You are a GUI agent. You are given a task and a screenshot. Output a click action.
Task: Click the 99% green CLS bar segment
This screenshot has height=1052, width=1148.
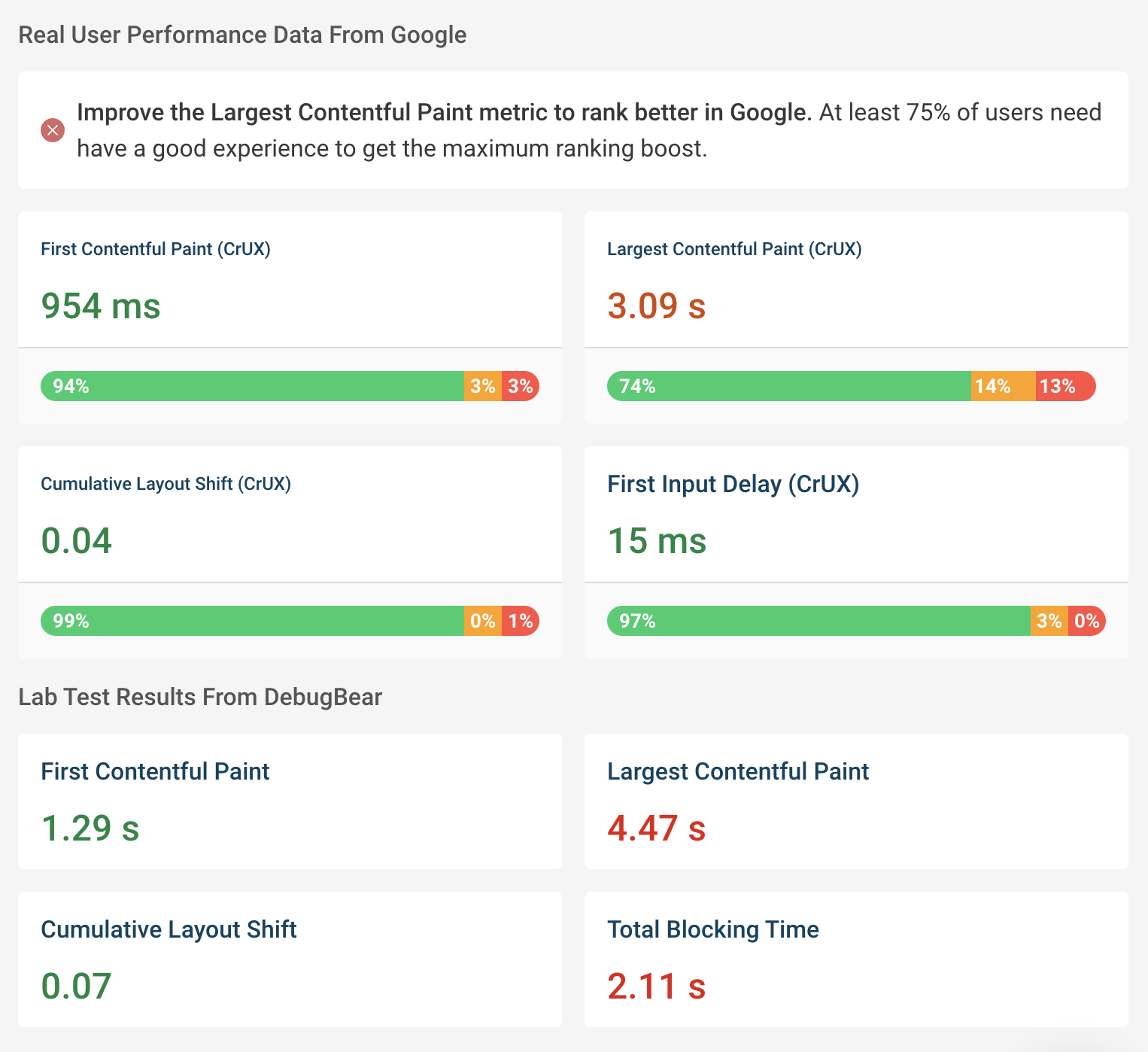pos(252,621)
